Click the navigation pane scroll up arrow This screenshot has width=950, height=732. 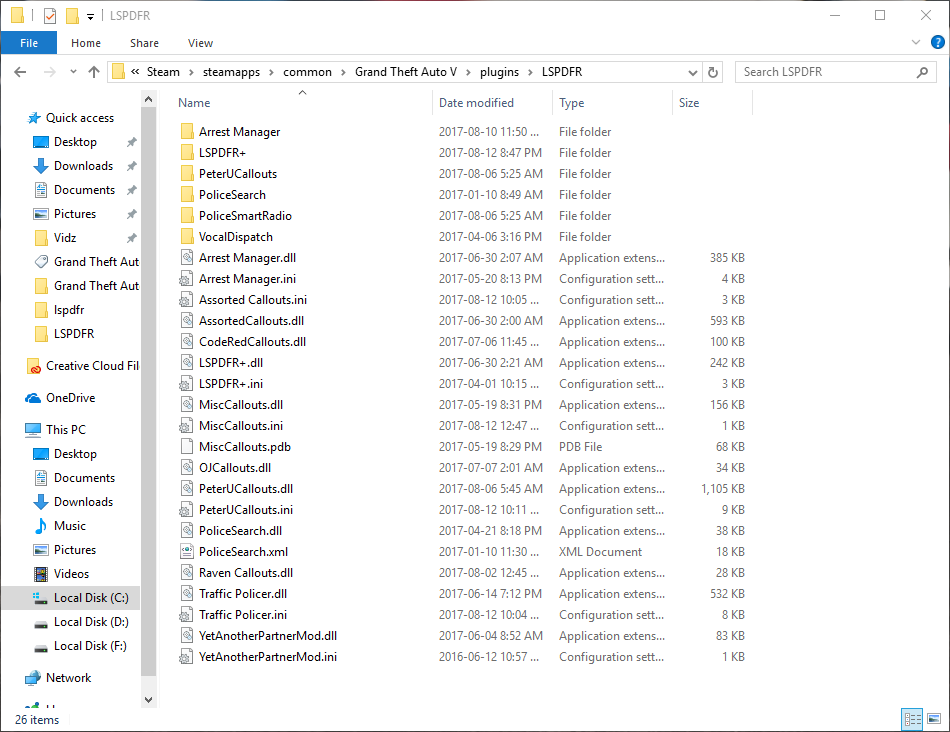point(148,99)
